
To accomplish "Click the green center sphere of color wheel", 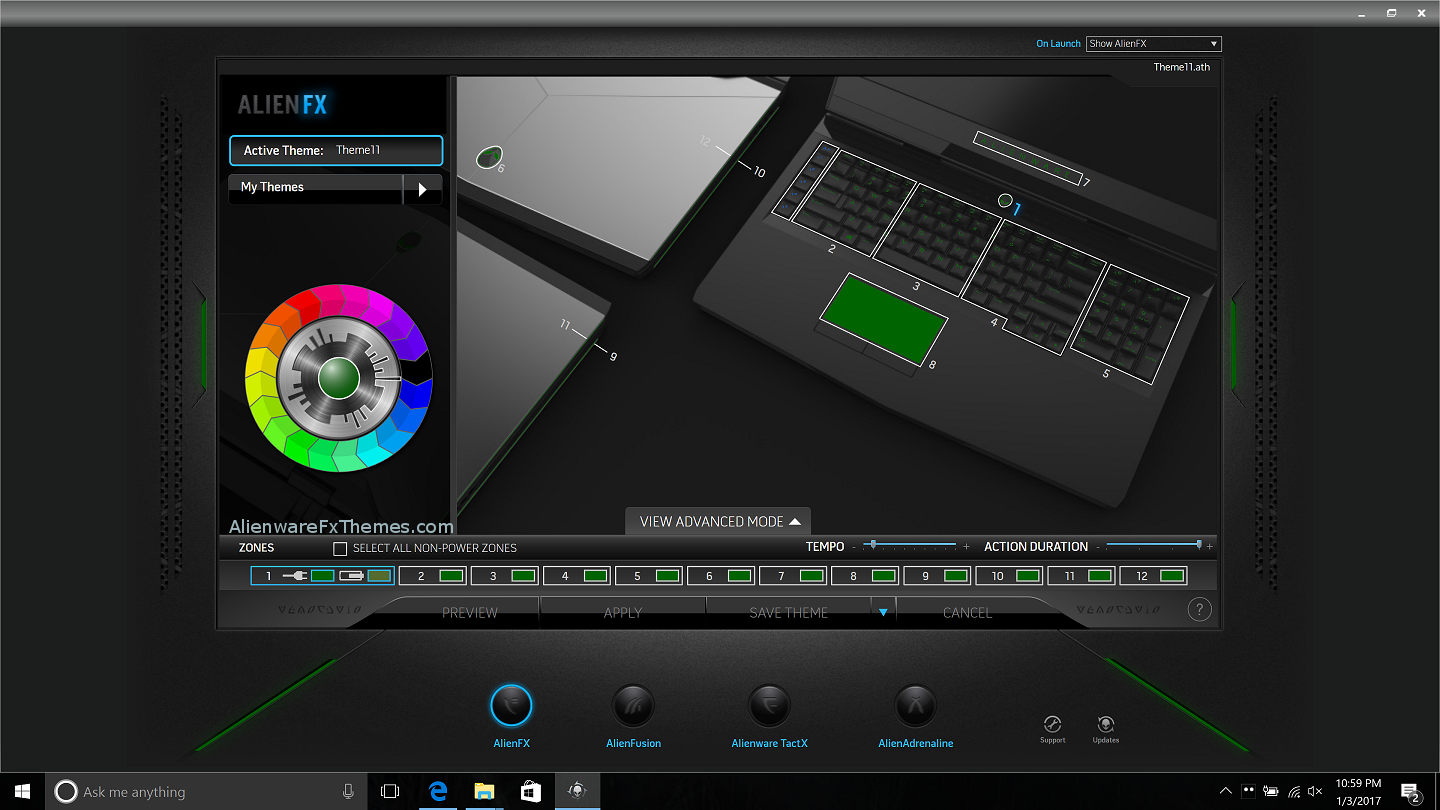I will point(338,378).
